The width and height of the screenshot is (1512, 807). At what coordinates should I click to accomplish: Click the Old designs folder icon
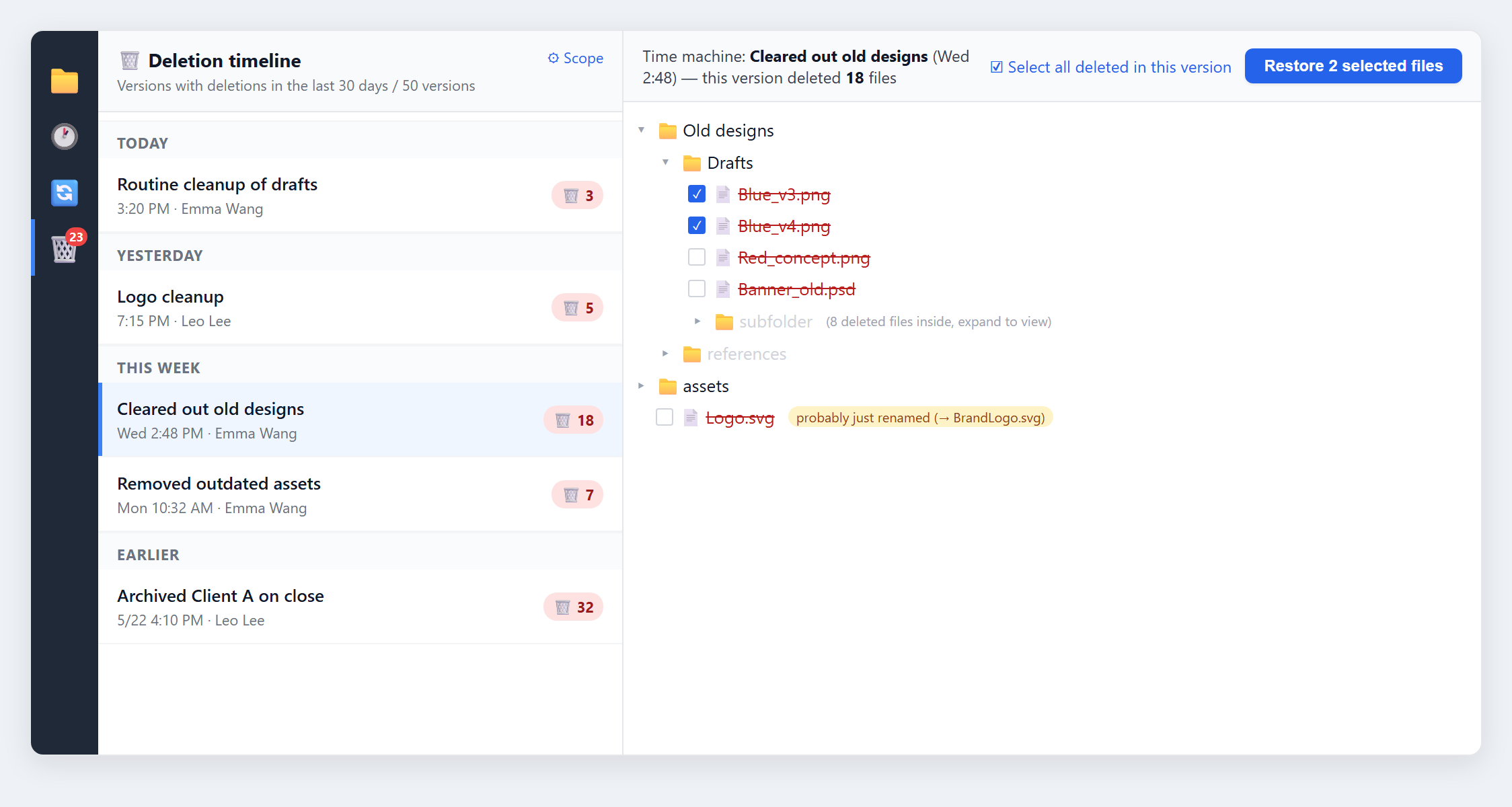pyautogui.click(x=667, y=130)
